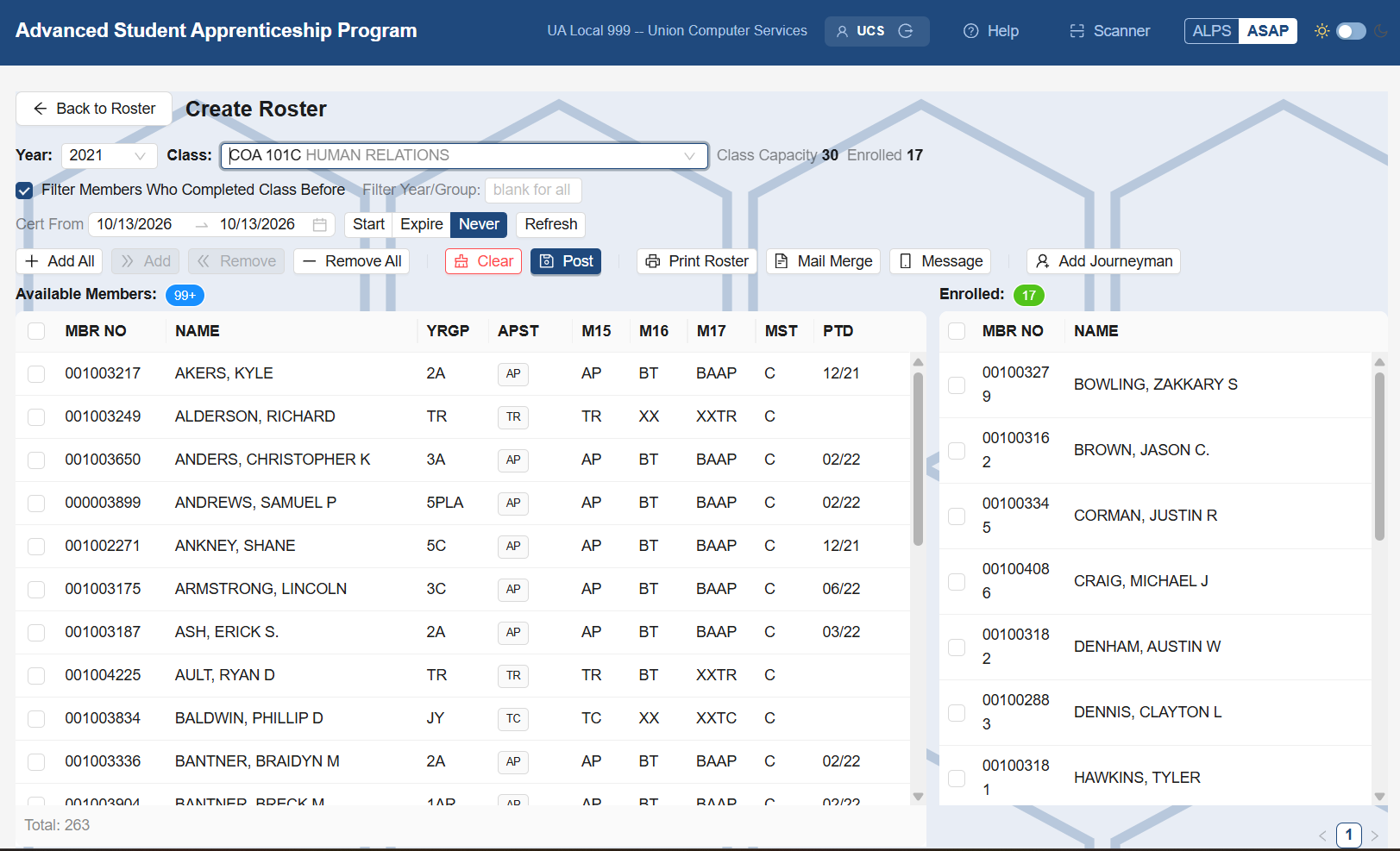The image size is (1400, 851).
Task: Open the Cert From calendar icon
Action: tap(320, 225)
